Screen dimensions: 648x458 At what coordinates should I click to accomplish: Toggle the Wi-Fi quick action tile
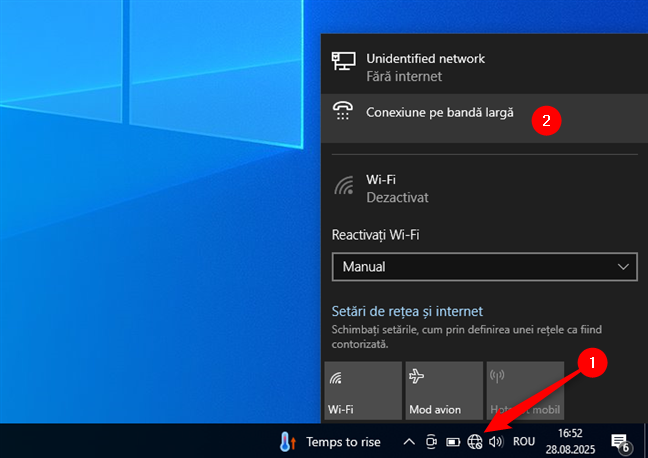[361, 391]
